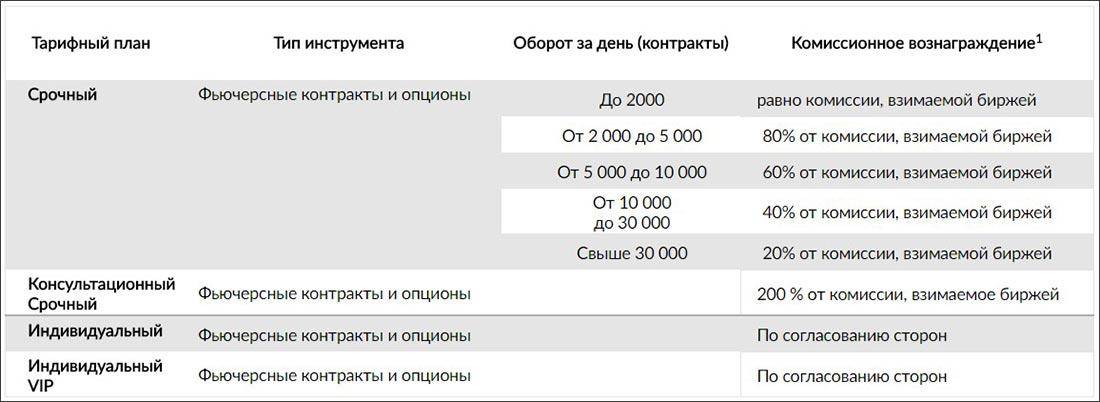Click instrument type cell in "Срочный" row
Screen dimensions: 1100x402
(x=334, y=96)
